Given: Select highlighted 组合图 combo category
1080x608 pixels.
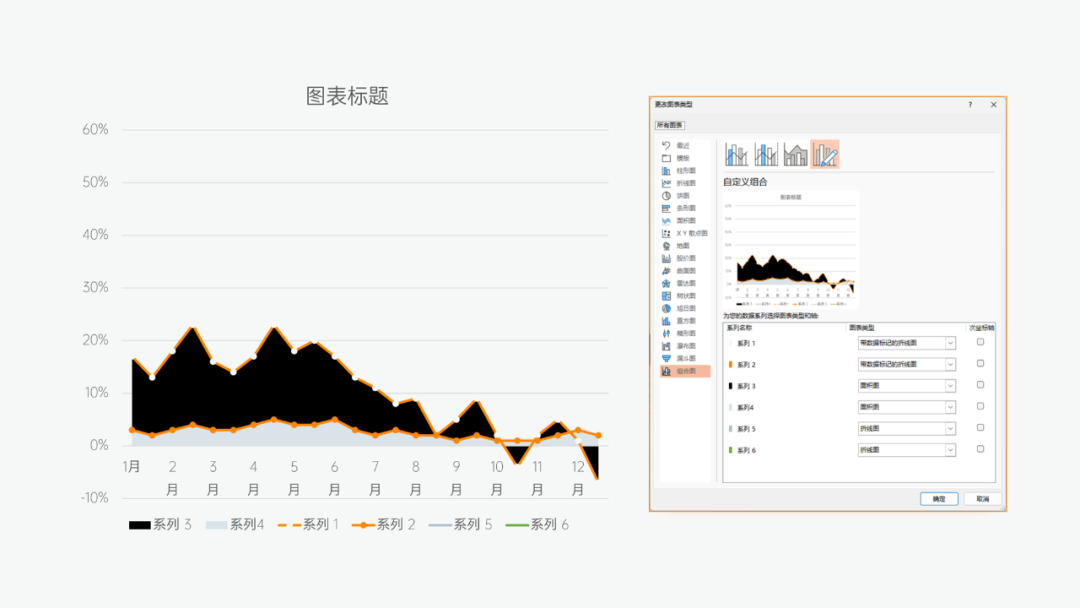Looking at the screenshot, I should click(x=684, y=371).
